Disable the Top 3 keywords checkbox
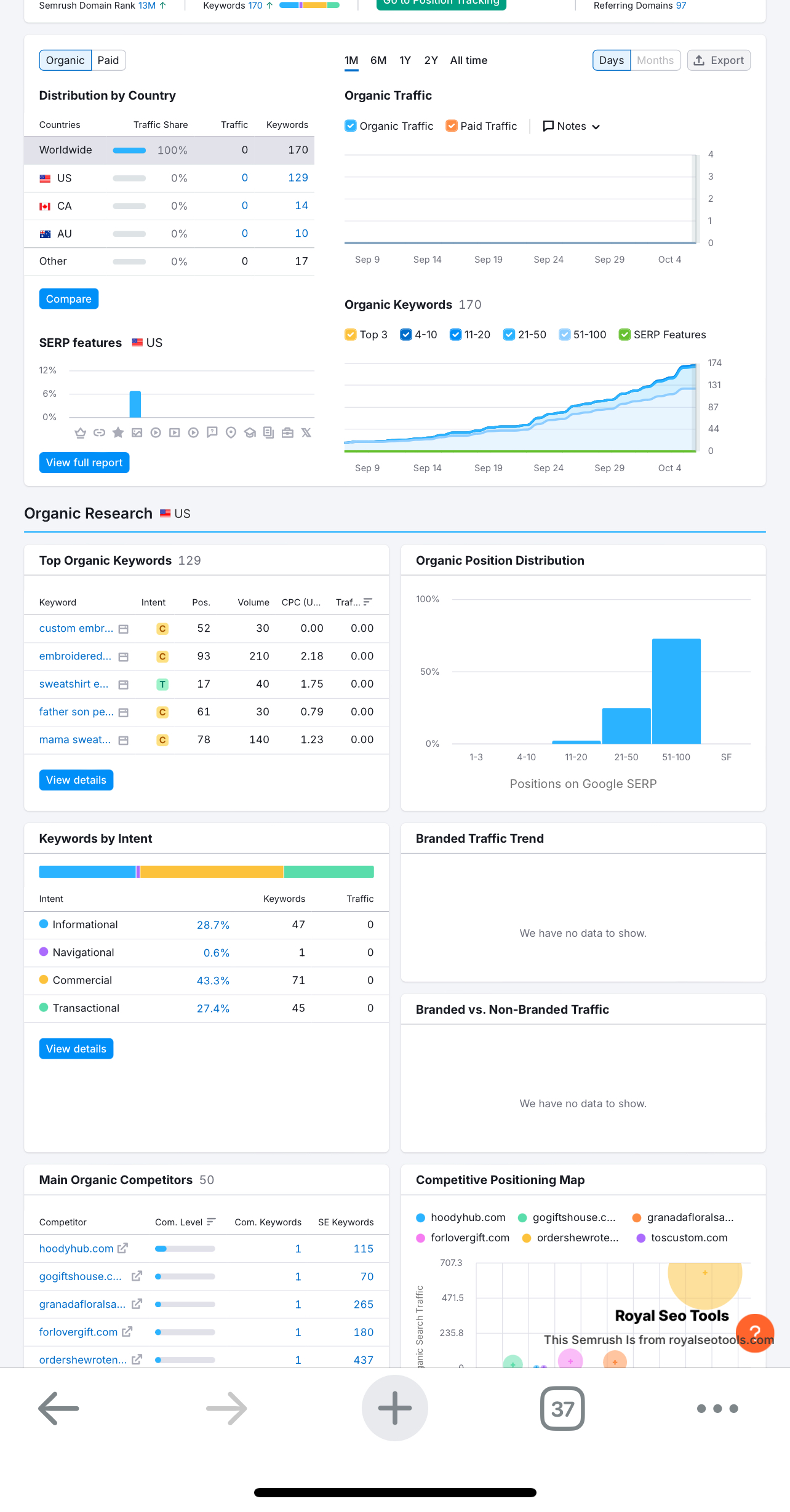Viewport: 790px width, 1512px height. point(351,335)
